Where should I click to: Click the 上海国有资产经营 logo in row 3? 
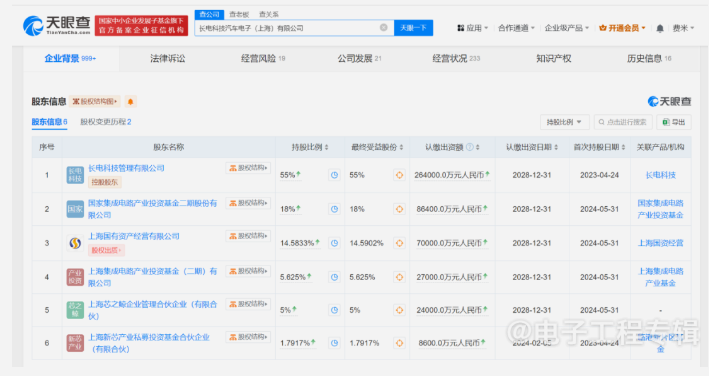coord(75,243)
